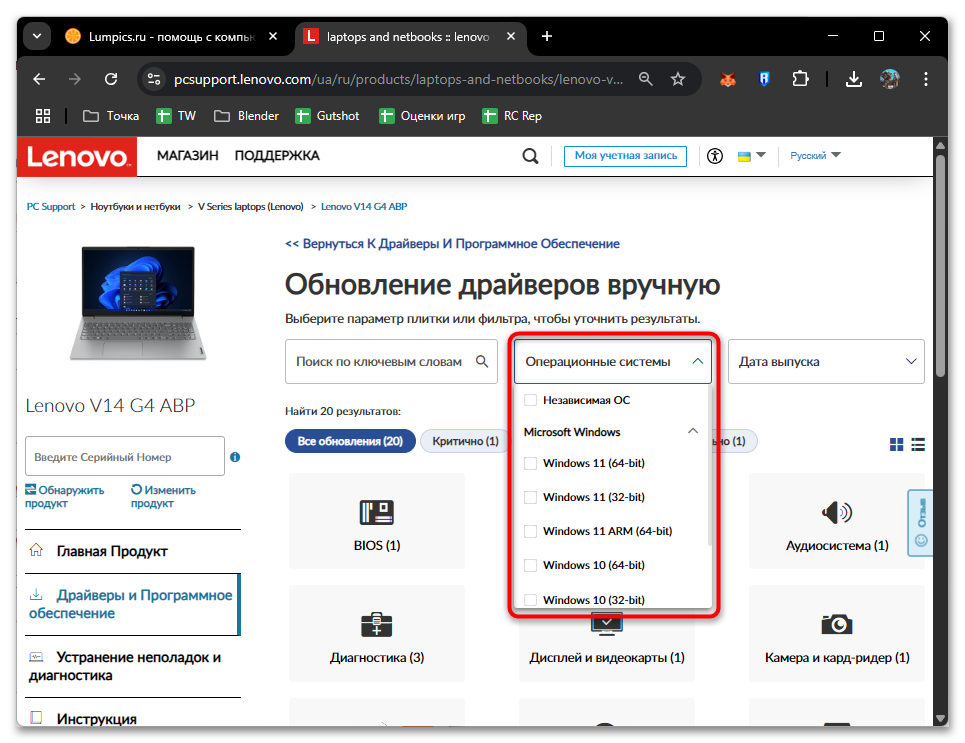Select the Критично (1) filter
Screen dimensions: 965x743
[x=465, y=441]
